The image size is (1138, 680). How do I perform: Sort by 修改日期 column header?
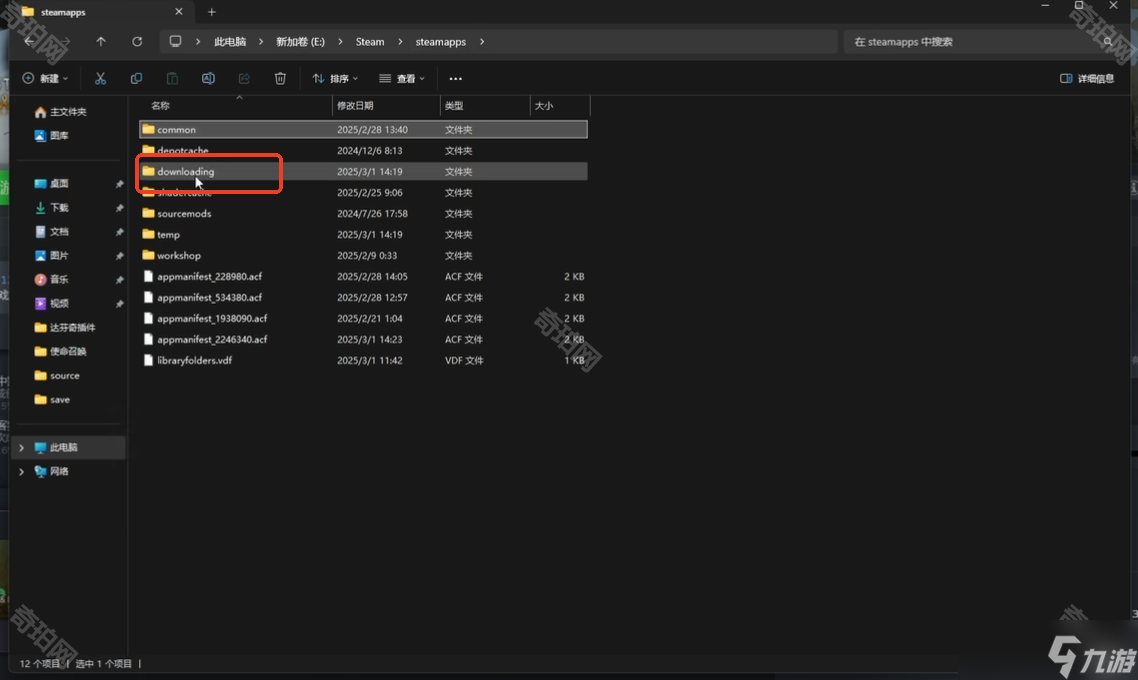pos(355,105)
